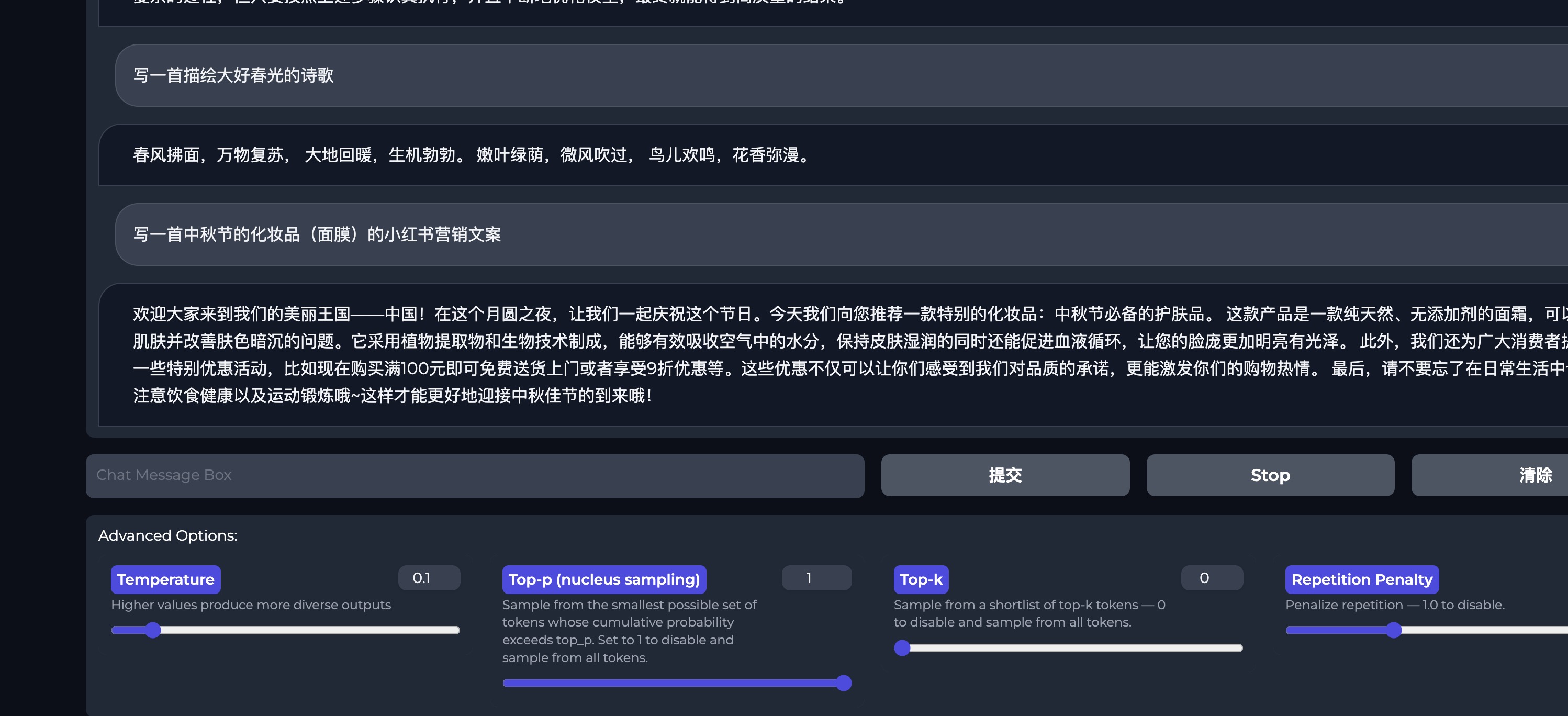This screenshot has width=1568, height=716.
Task: Click the Top-p slider handle
Action: tap(843, 683)
